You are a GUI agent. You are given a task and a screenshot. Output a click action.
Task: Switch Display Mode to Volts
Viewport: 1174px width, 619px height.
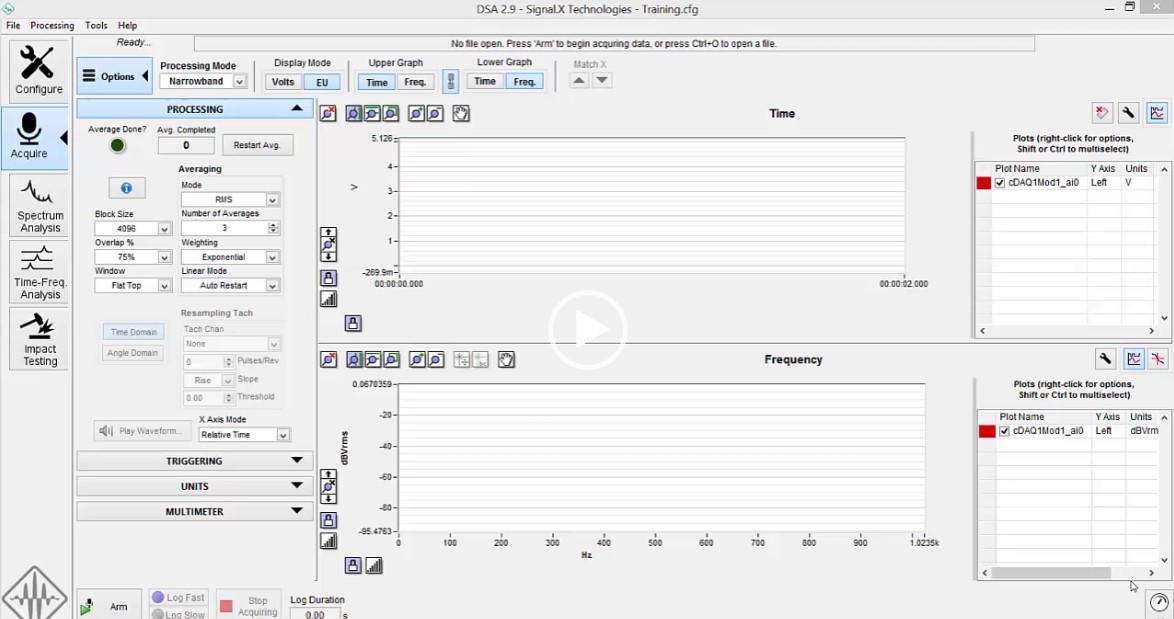(x=283, y=82)
